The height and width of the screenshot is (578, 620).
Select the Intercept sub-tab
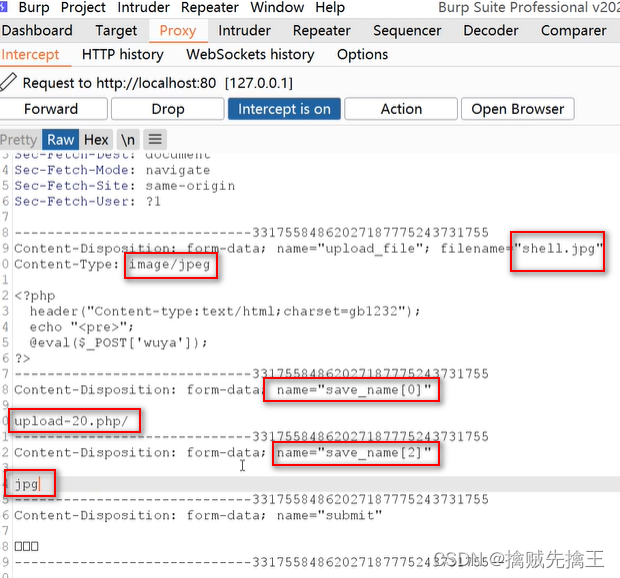pos(30,55)
